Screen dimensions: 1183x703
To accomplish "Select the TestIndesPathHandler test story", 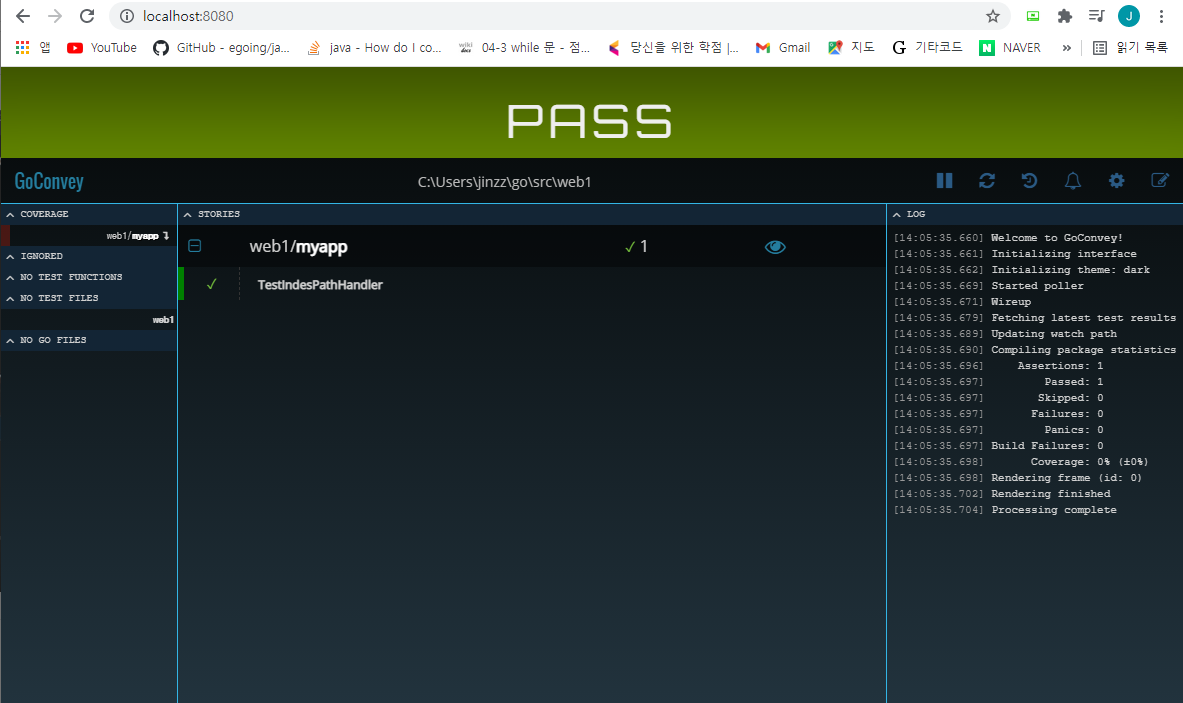I will (320, 284).
